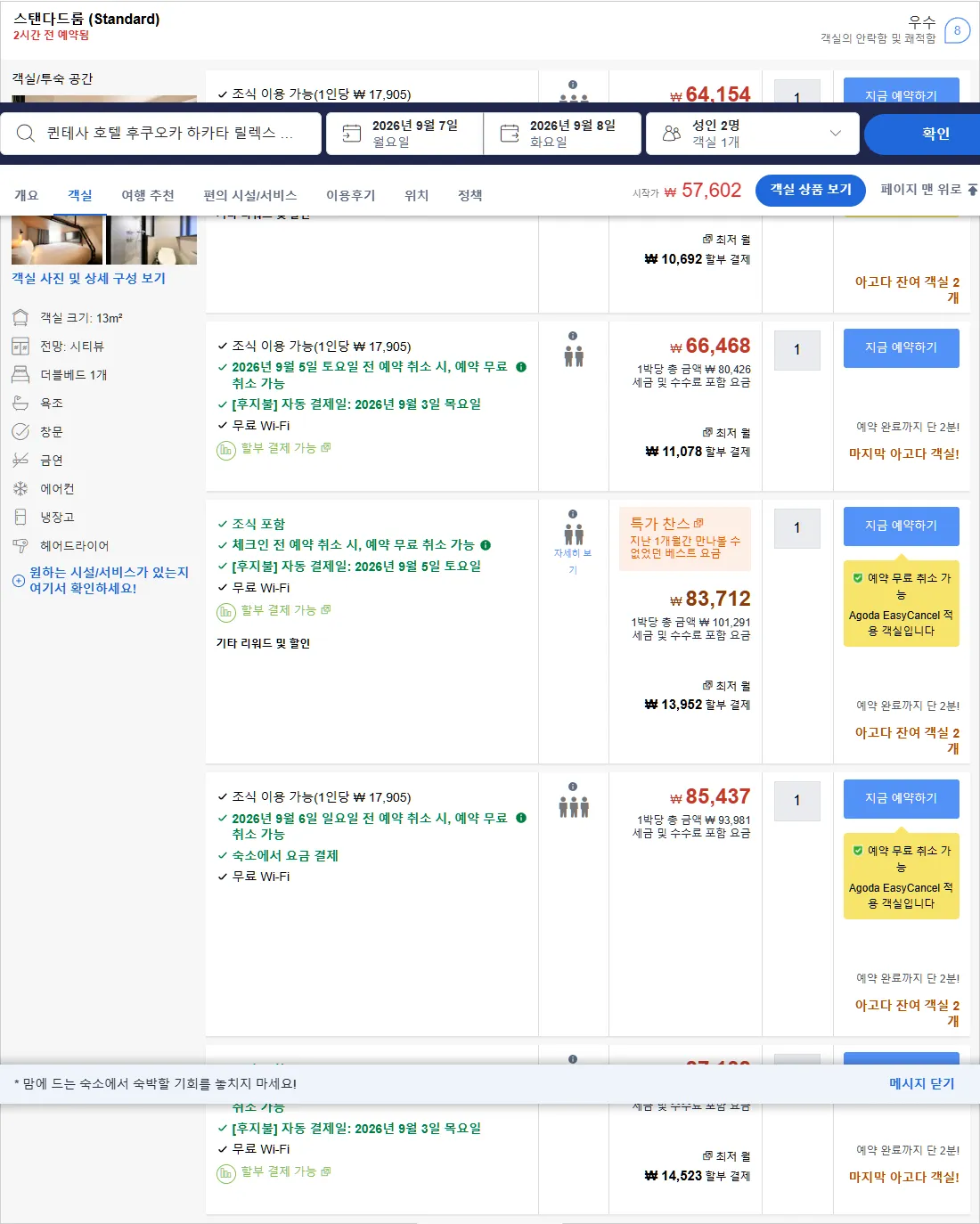Click the ₩14,523 할부 결제 link
980x1224 pixels.
(x=698, y=1176)
